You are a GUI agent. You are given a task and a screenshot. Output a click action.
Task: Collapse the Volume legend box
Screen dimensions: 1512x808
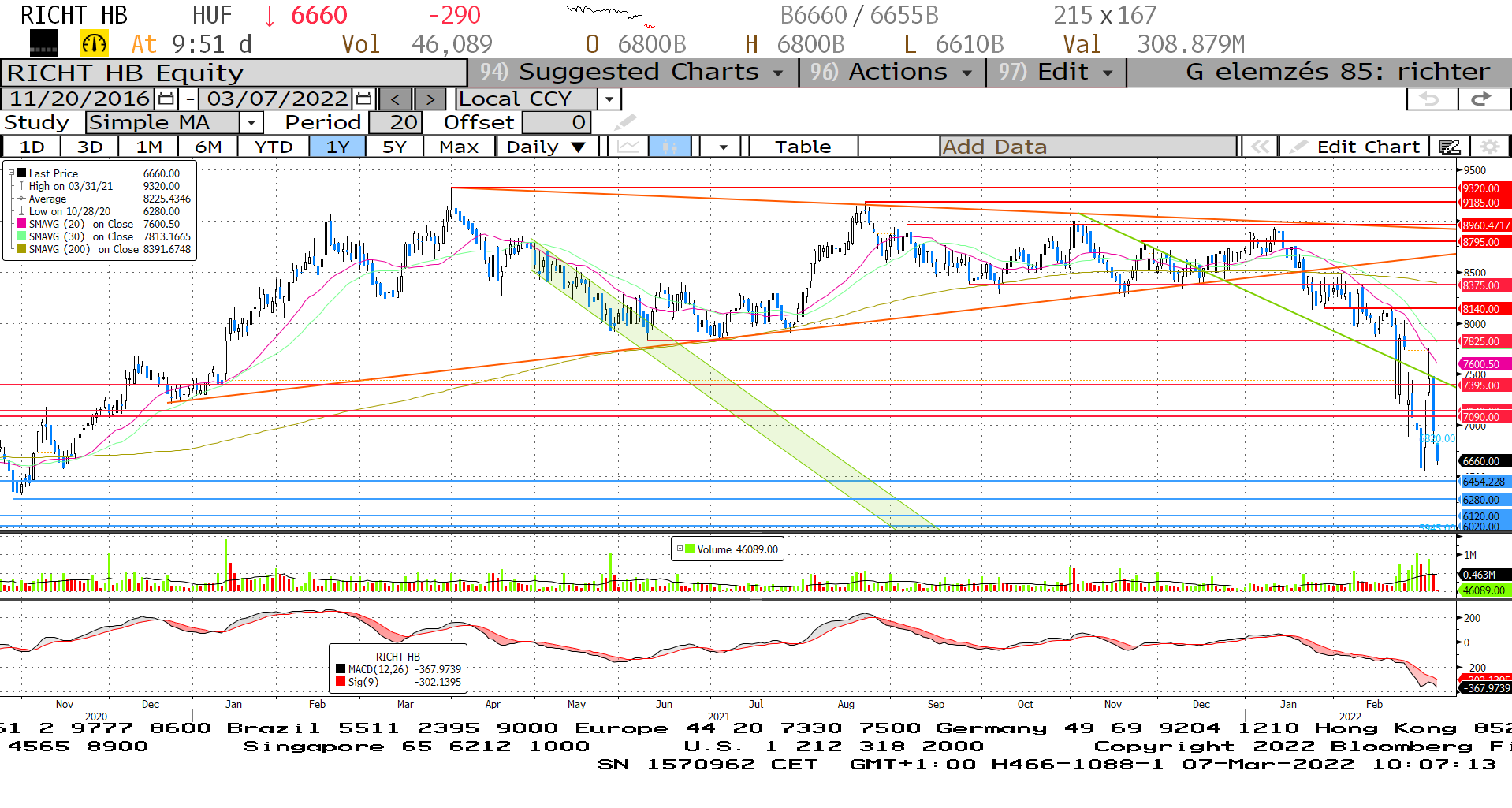point(680,549)
